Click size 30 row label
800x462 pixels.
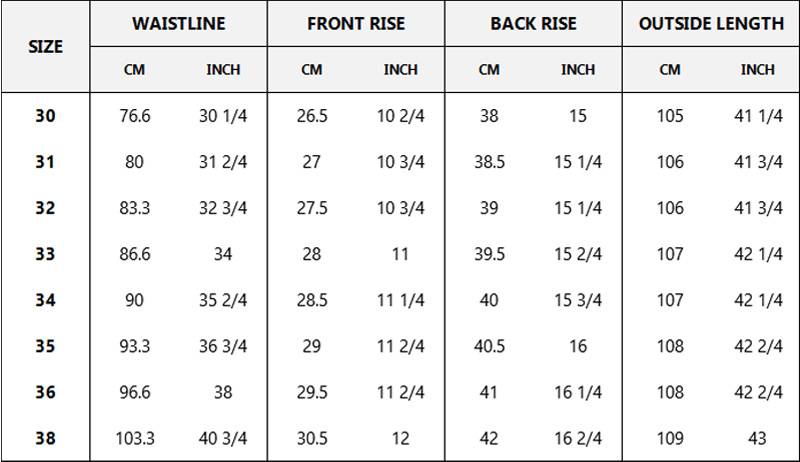coord(45,116)
